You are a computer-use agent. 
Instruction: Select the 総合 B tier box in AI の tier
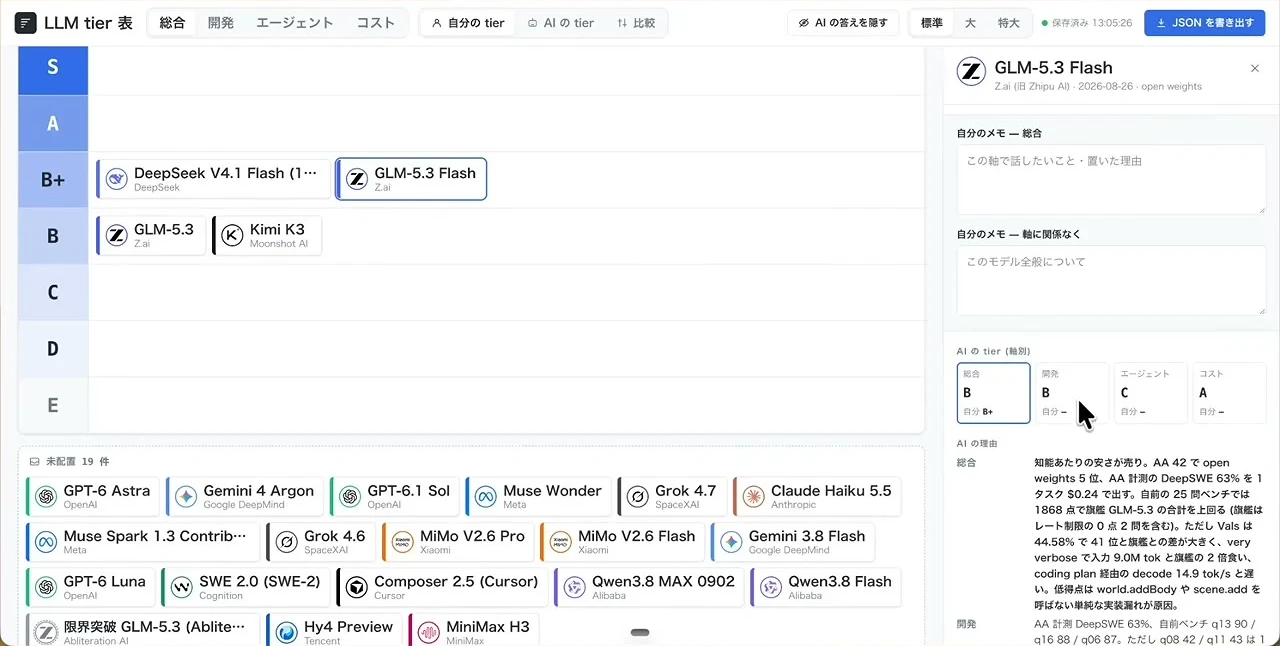pyautogui.click(x=993, y=393)
